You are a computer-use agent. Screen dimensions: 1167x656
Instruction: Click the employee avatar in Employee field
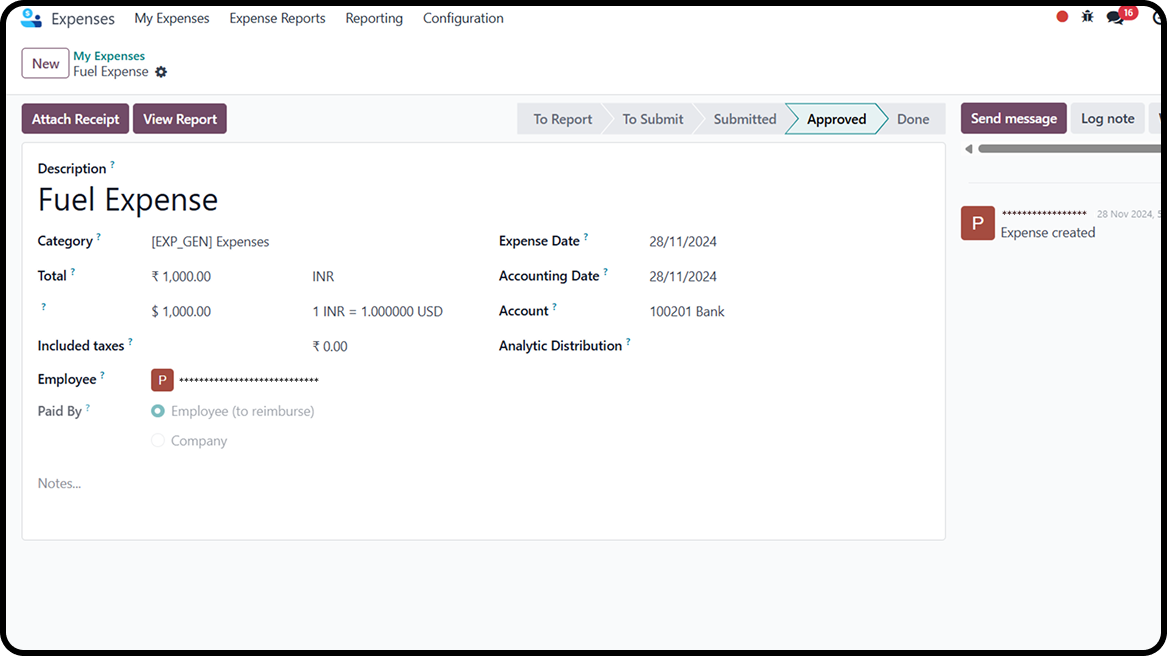(162, 380)
